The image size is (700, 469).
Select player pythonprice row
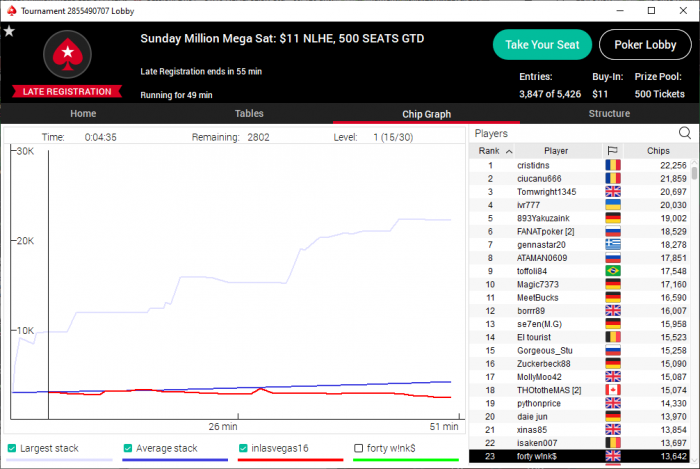(x=579, y=403)
